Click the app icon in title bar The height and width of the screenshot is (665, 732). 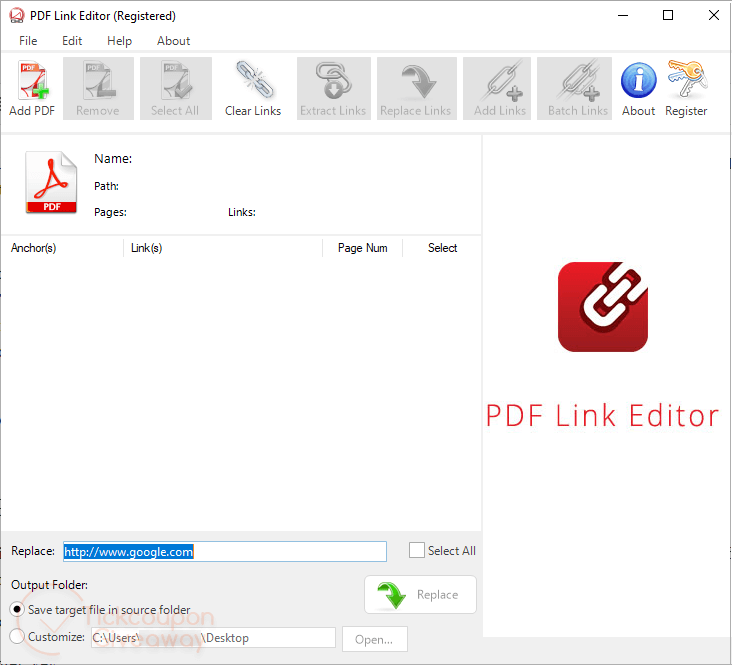17,15
